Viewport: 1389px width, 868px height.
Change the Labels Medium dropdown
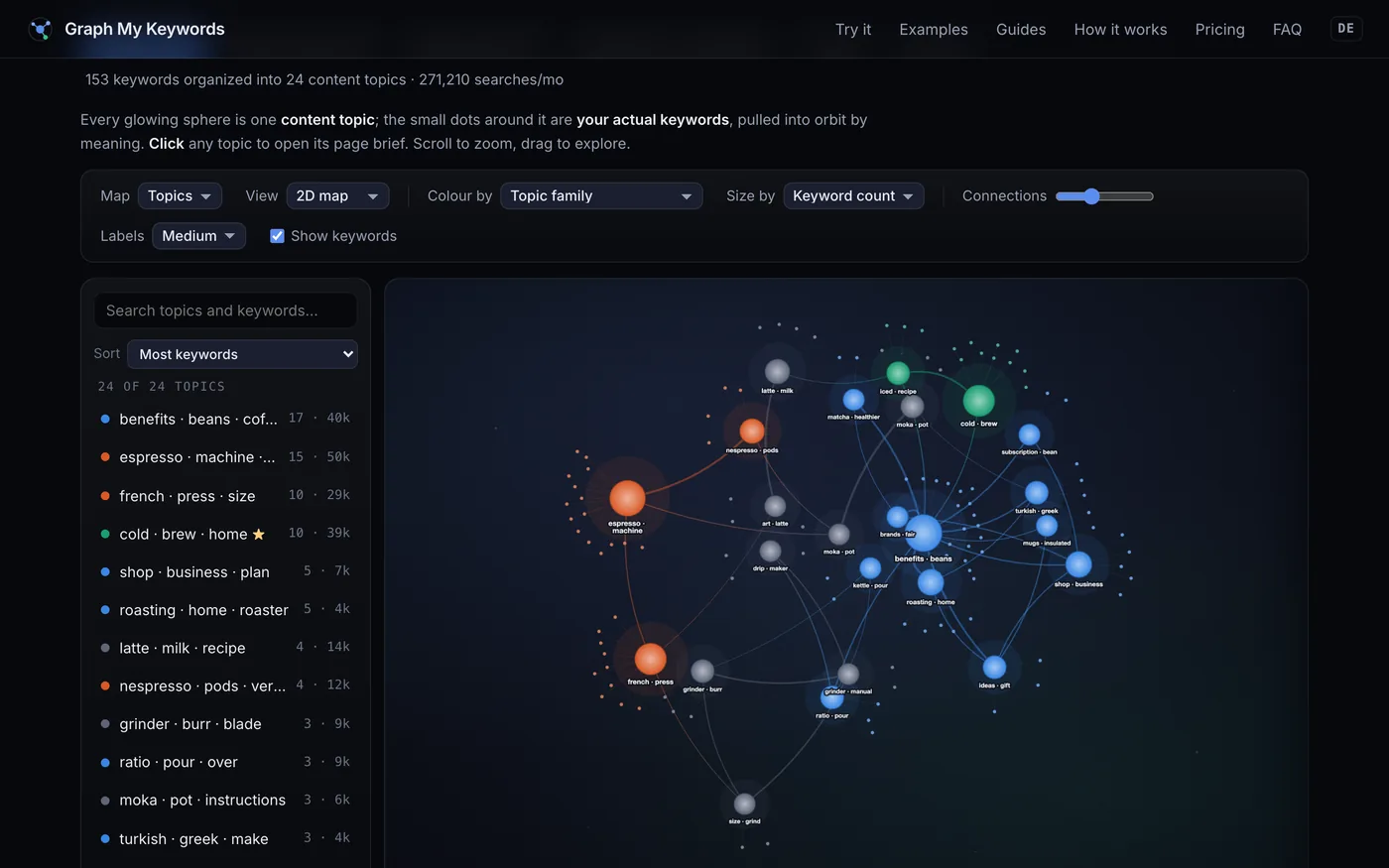point(198,236)
